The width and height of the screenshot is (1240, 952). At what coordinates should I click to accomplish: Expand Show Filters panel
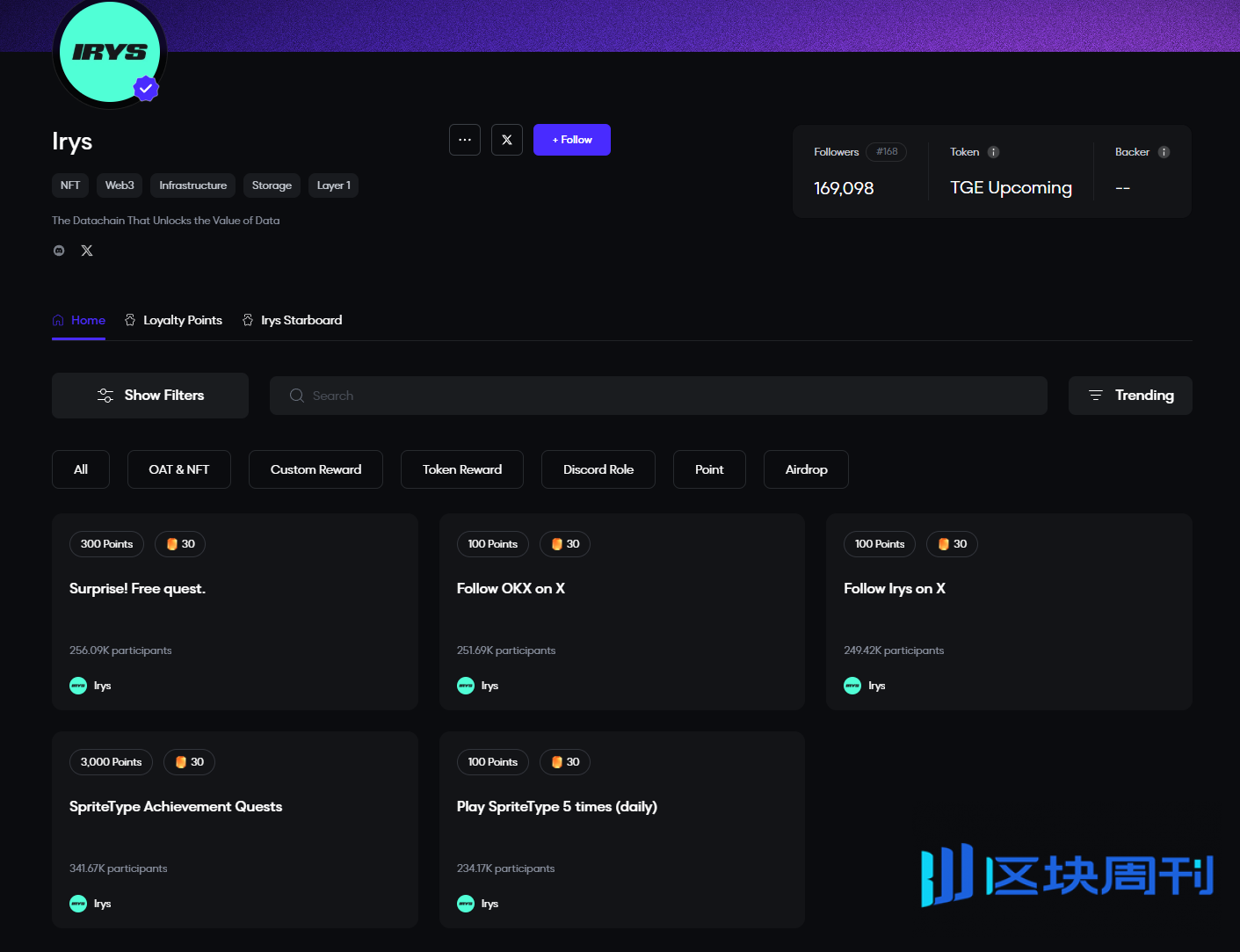point(150,396)
